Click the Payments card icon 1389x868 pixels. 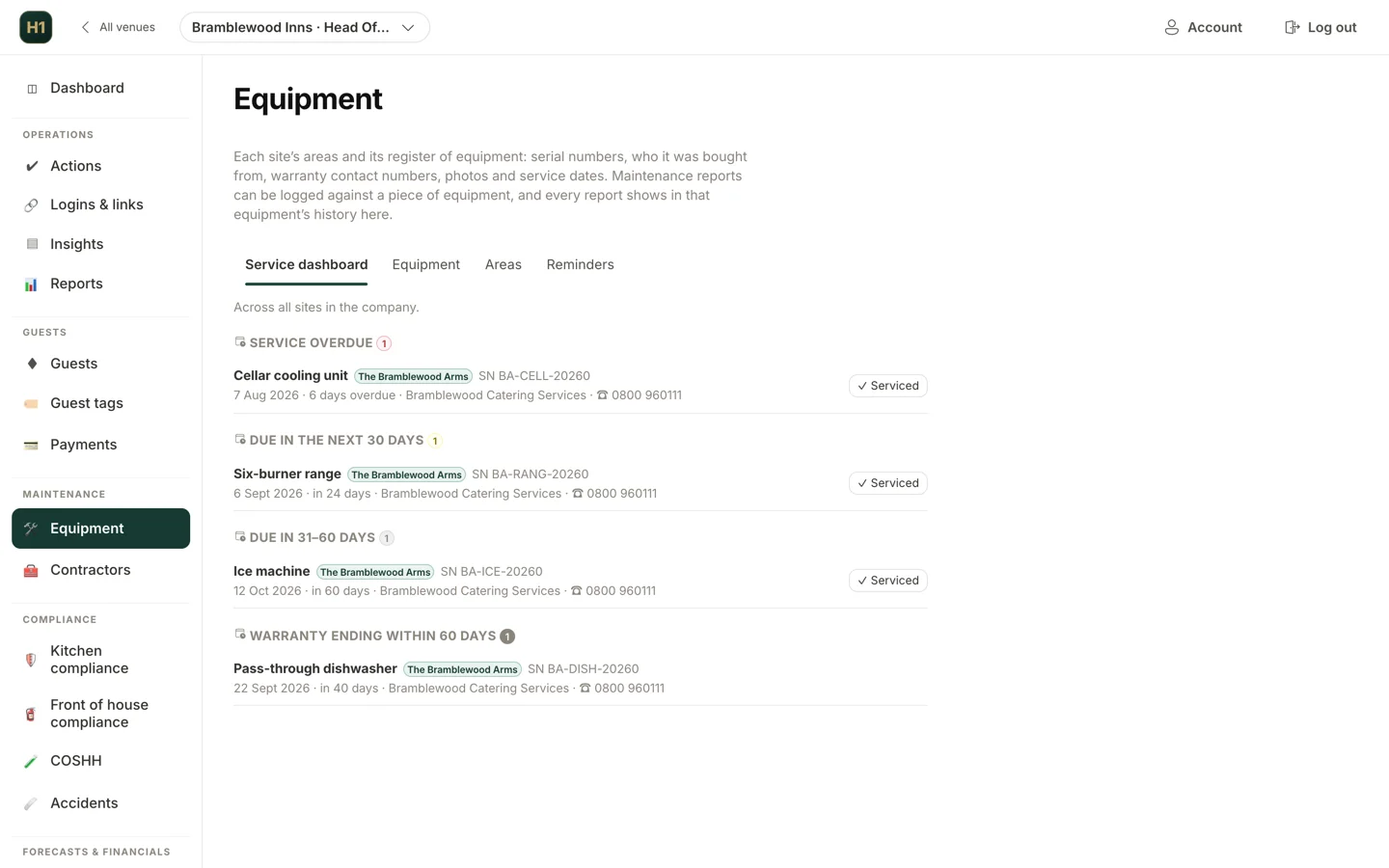click(32, 445)
